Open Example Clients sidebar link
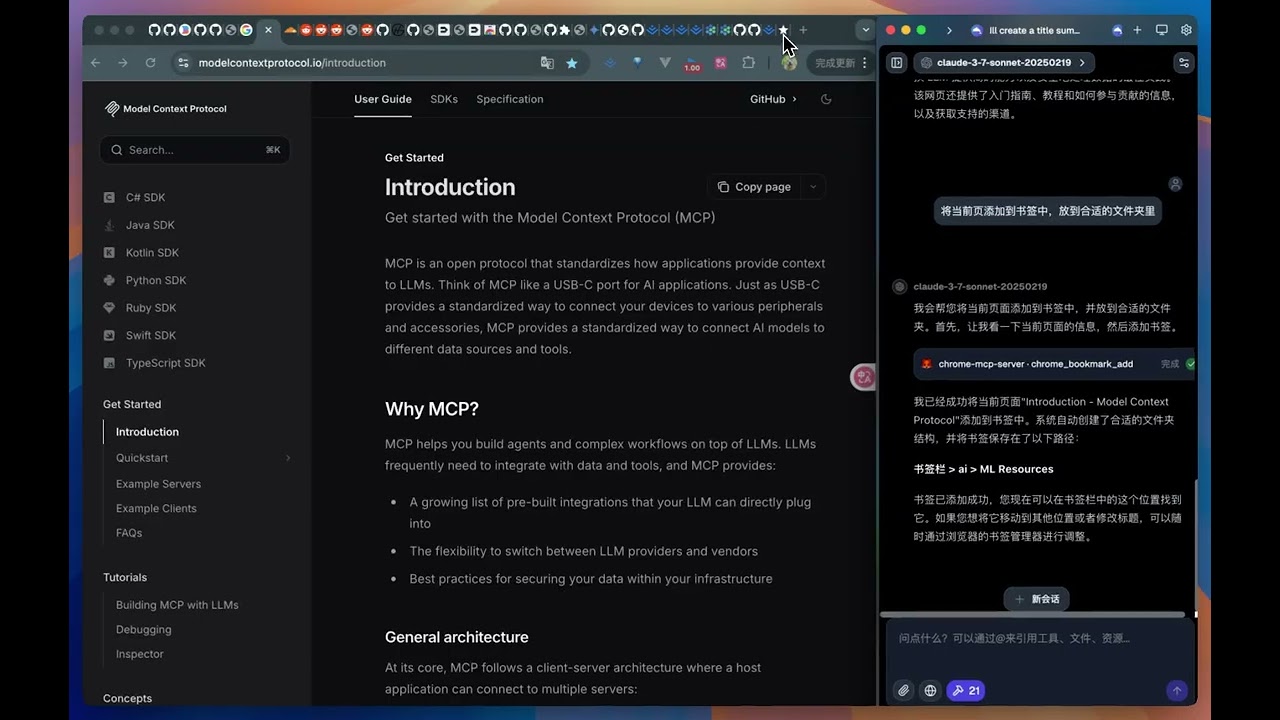 pyautogui.click(x=156, y=508)
